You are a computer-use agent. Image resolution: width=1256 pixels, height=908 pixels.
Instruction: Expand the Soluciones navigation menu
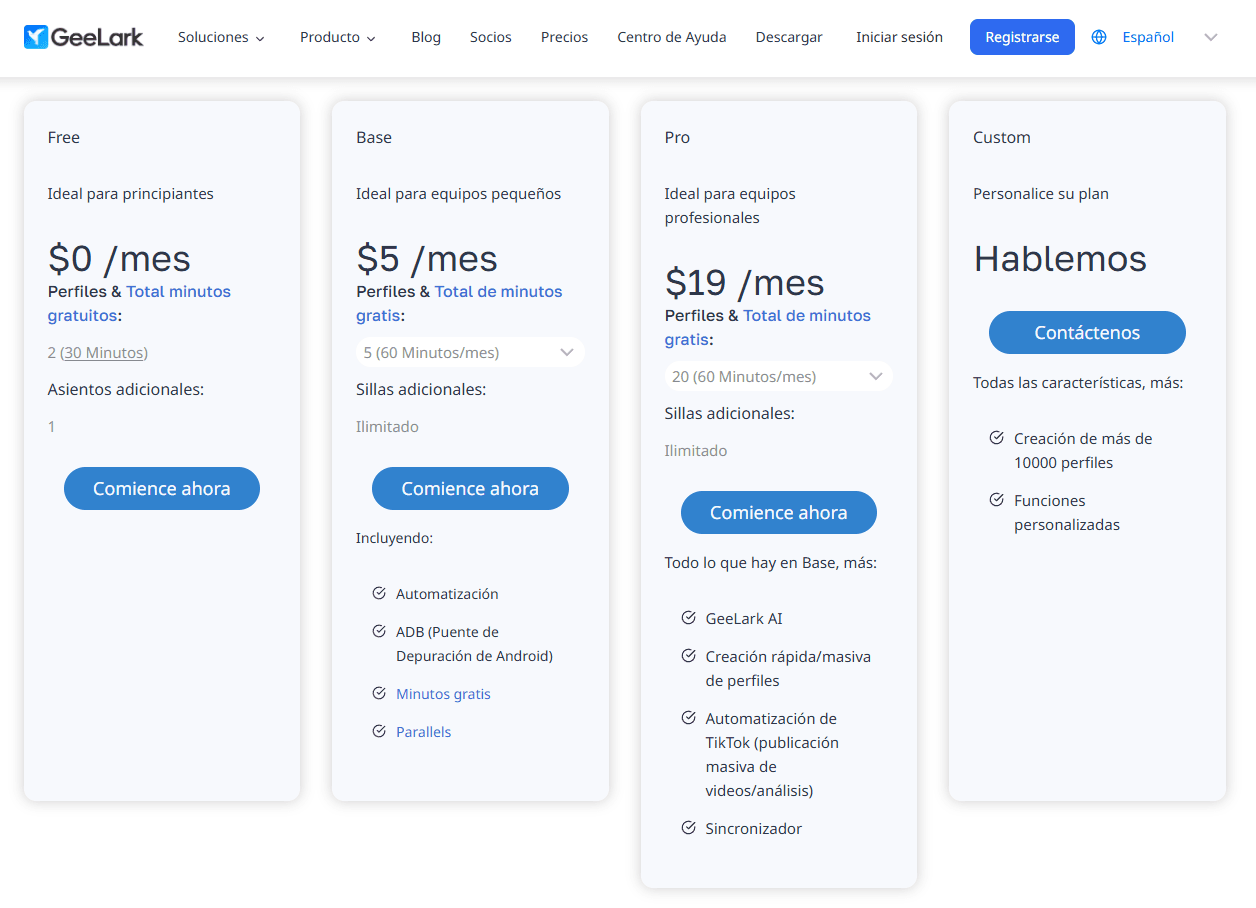click(221, 37)
